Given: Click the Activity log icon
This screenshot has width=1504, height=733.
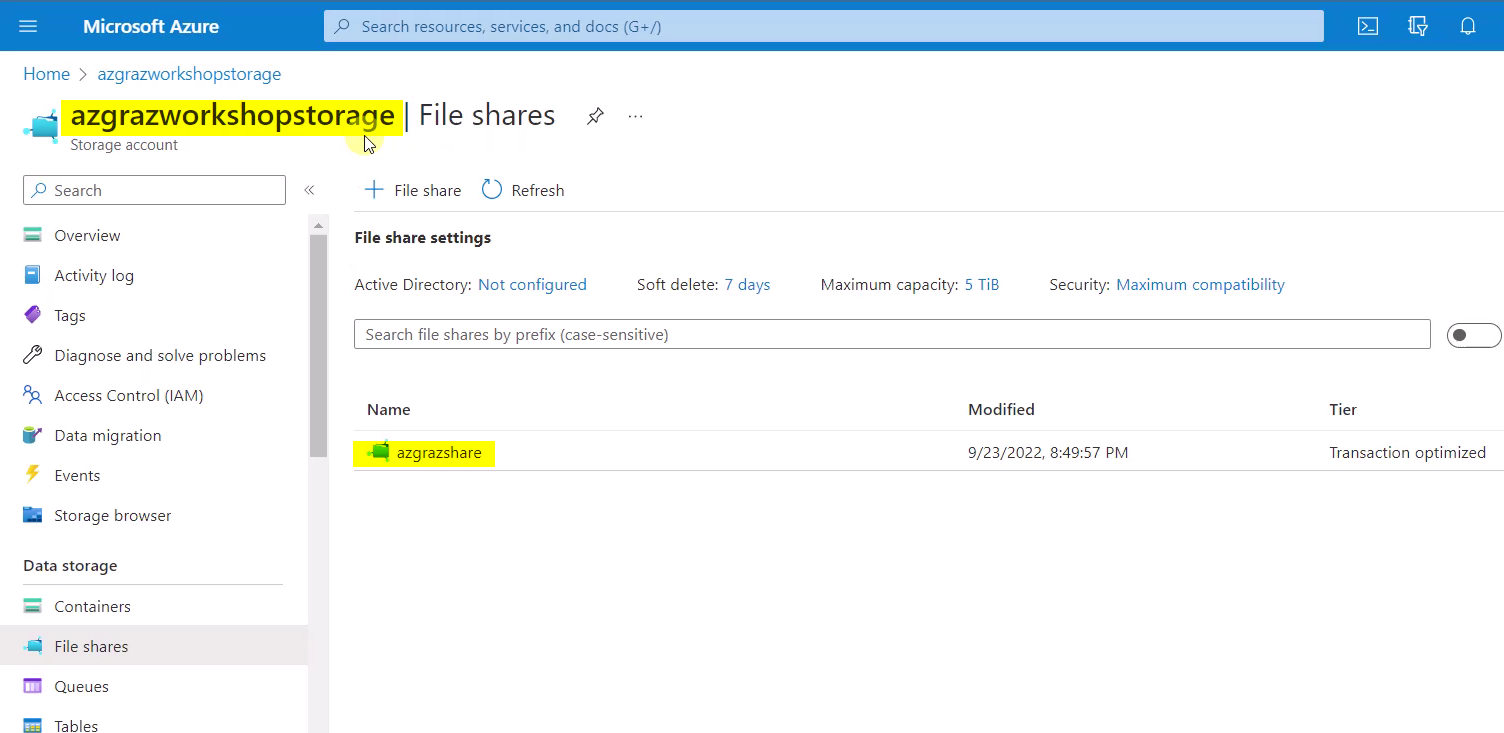Looking at the screenshot, I should pos(33,275).
